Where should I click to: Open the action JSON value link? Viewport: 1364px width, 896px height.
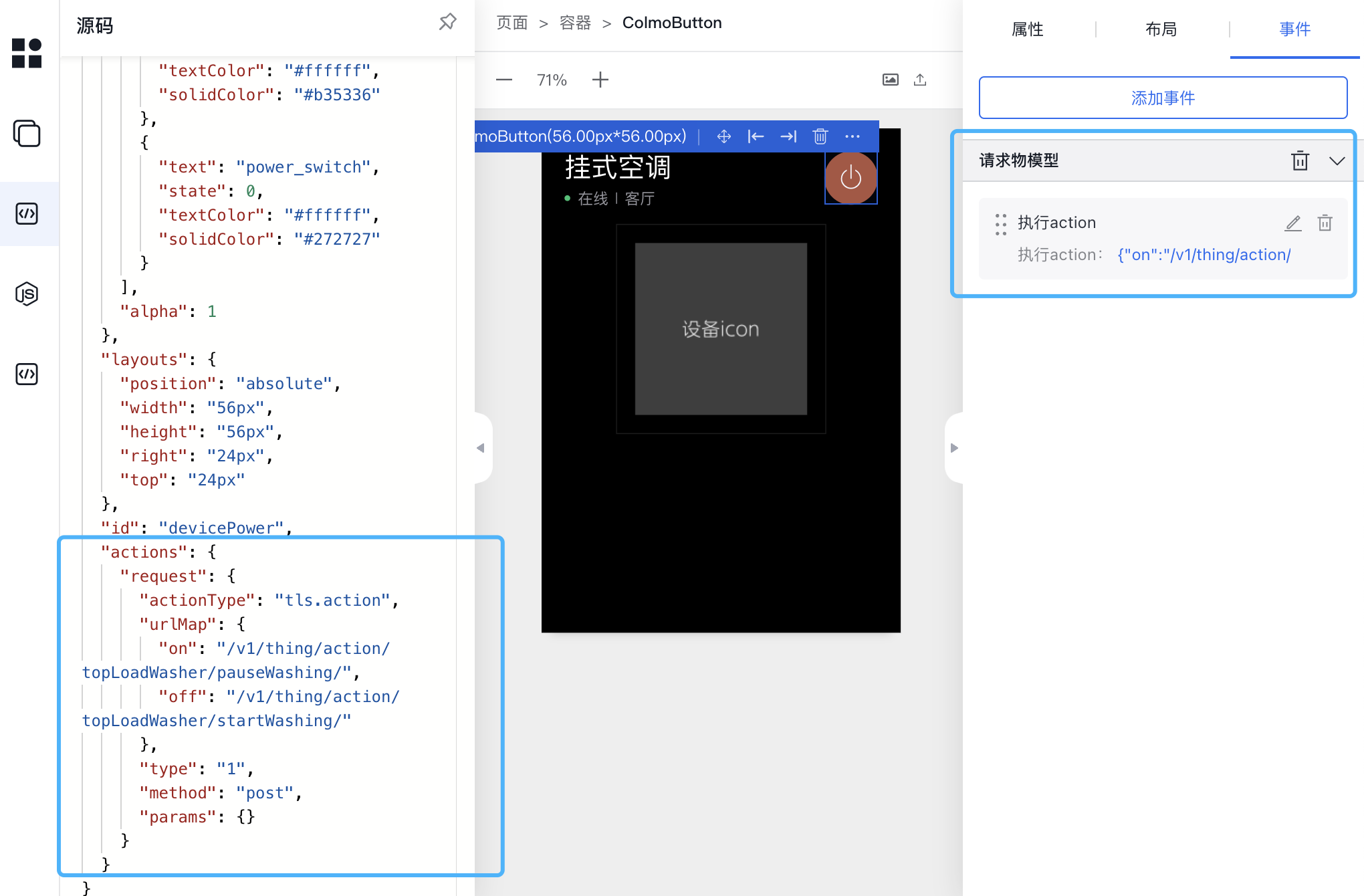click(x=1204, y=255)
